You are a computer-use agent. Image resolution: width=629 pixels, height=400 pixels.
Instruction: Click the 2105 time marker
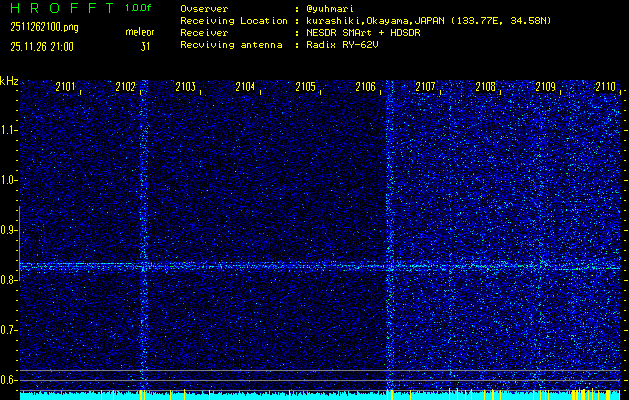pos(305,87)
